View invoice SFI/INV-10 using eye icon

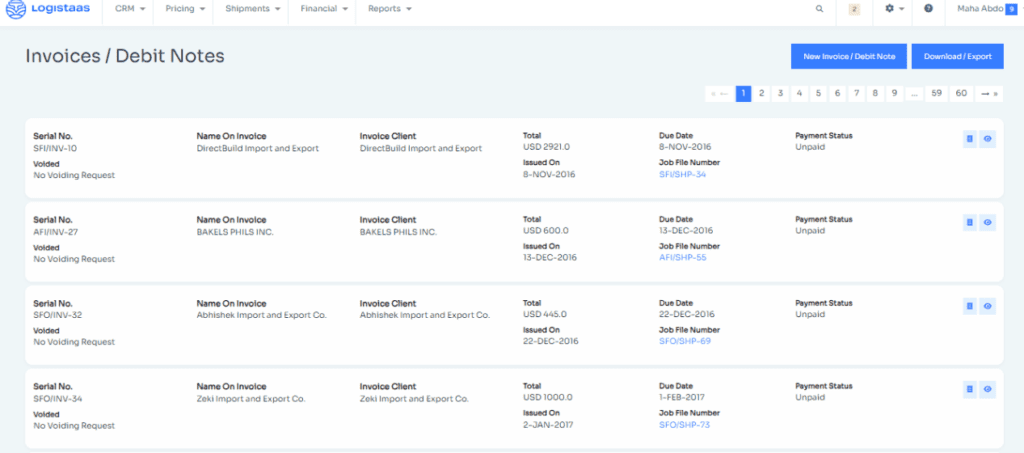(987, 139)
